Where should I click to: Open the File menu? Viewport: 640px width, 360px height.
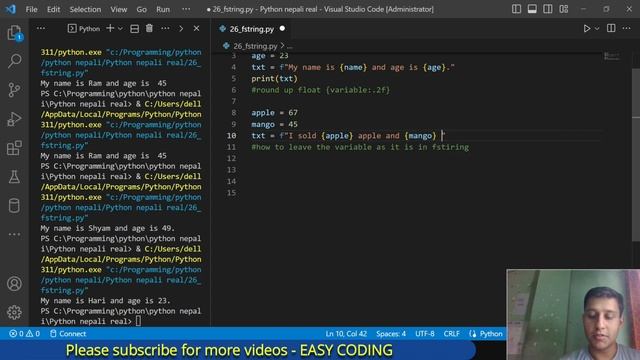click(31, 9)
